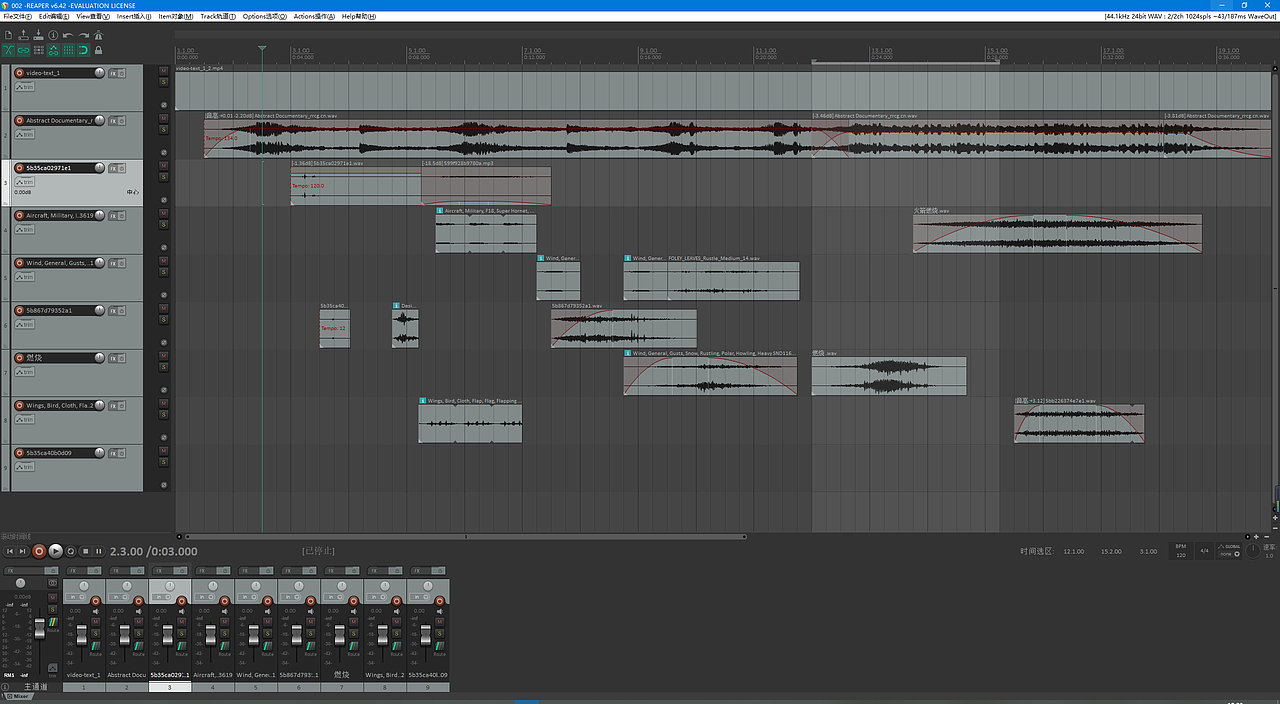
Task: Open FX for Wings, Bird, Cloth track
Action: click(113, 406)
